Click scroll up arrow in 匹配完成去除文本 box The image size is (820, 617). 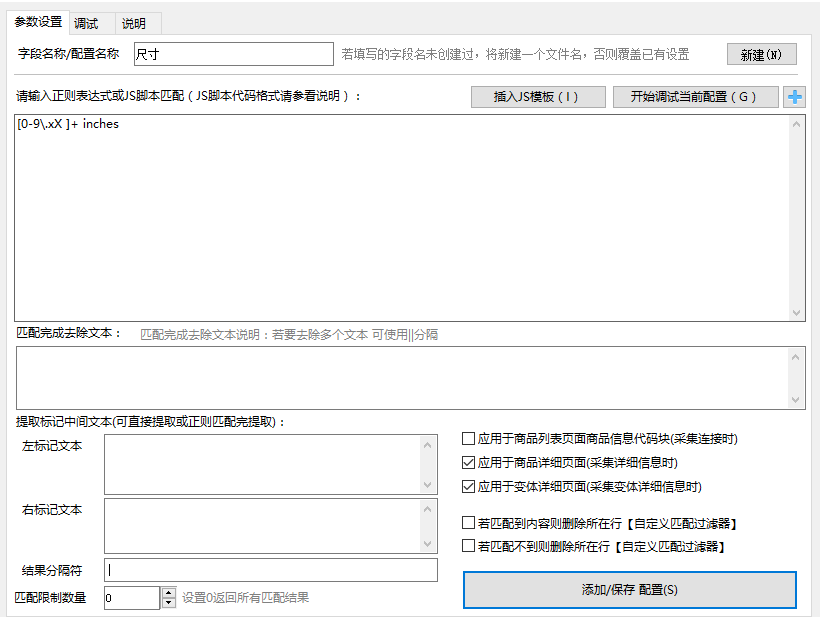tap(795, 357)
